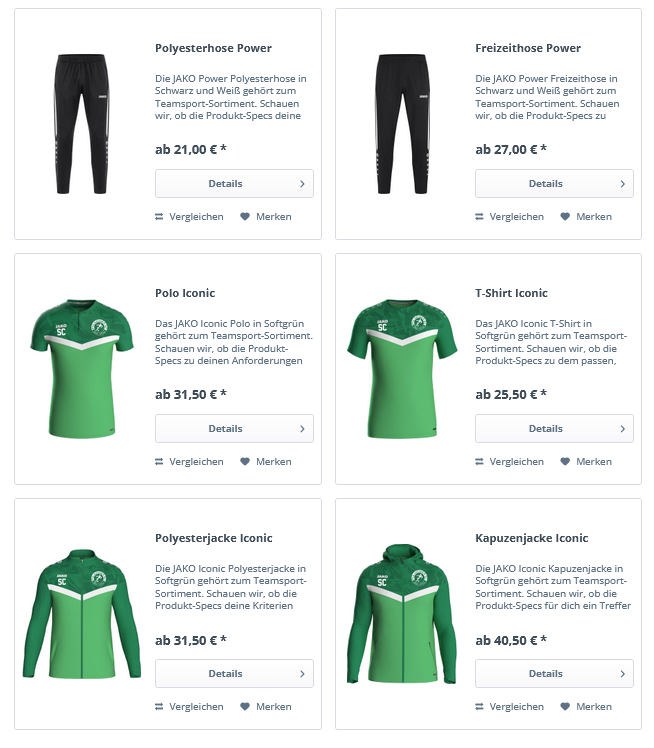
Task: Open Details for Polyesterjacke Iconic
Action: click(x=234, y=674)
